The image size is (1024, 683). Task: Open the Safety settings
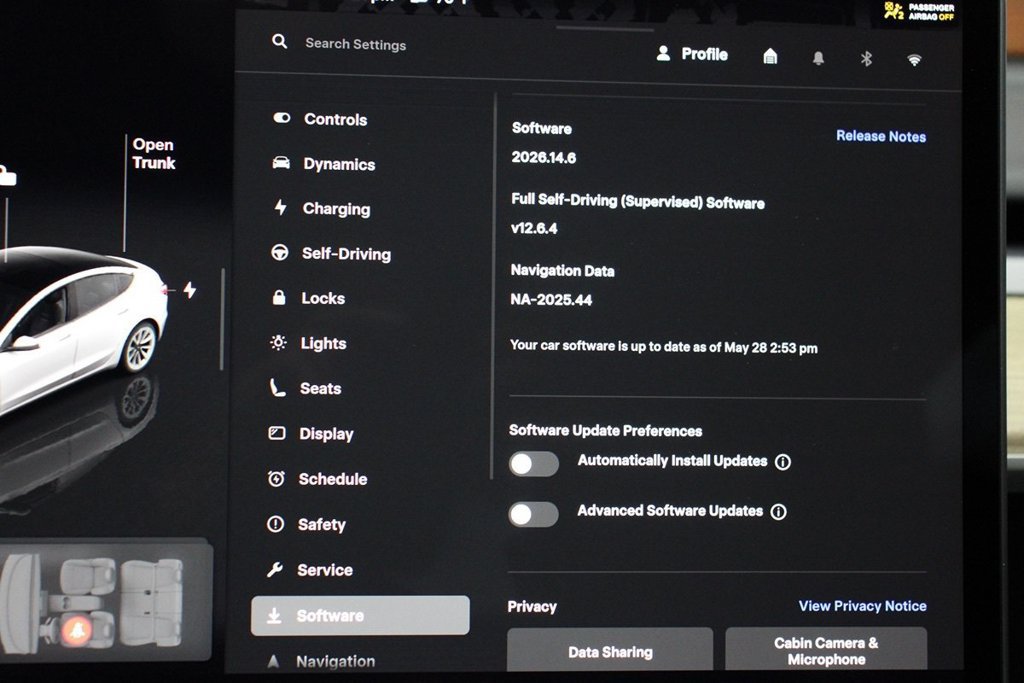click(306, 524)
